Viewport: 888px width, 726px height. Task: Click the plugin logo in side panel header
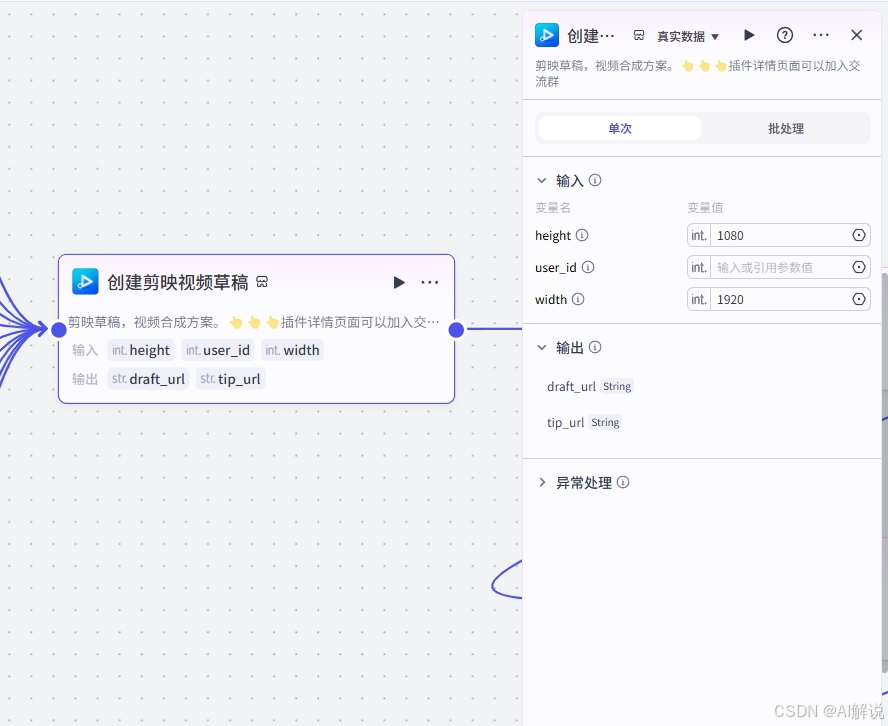pyautogui.click(x=547, y=35)
